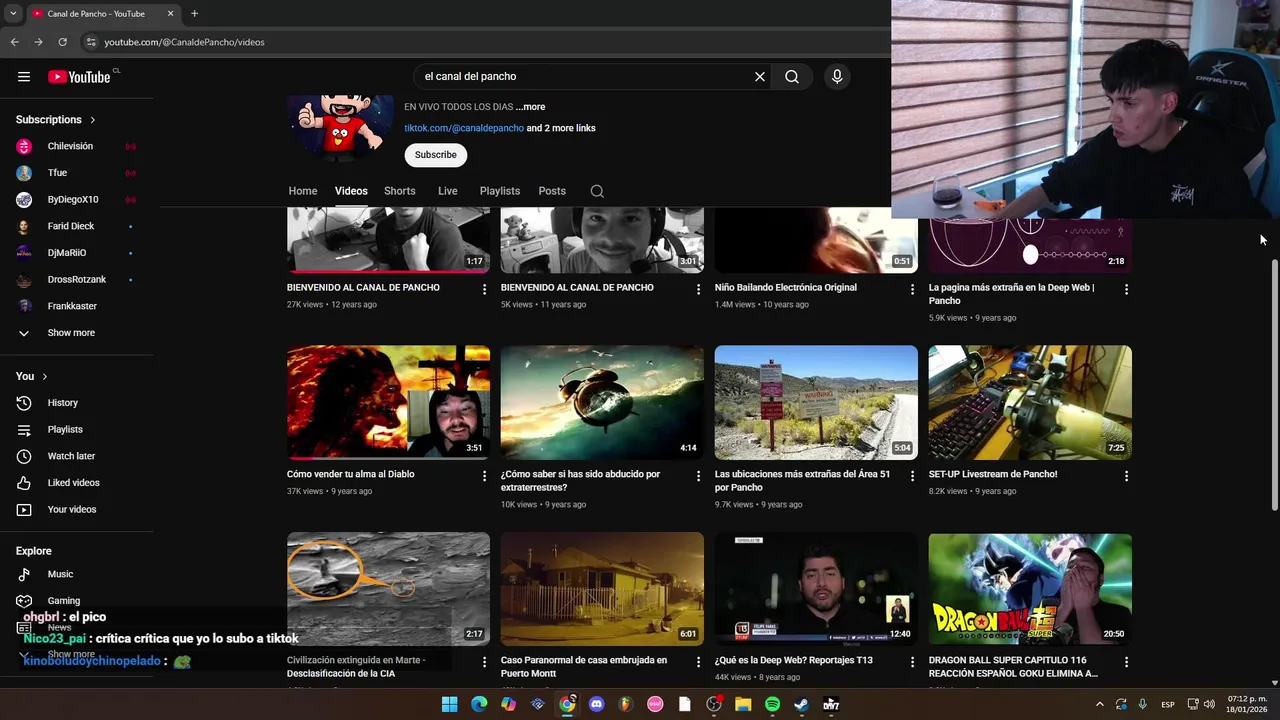The width and height of the screenshot is (1280, 720).
Task: Subscribe to Canal de Pancho
Action: (436, 155)
